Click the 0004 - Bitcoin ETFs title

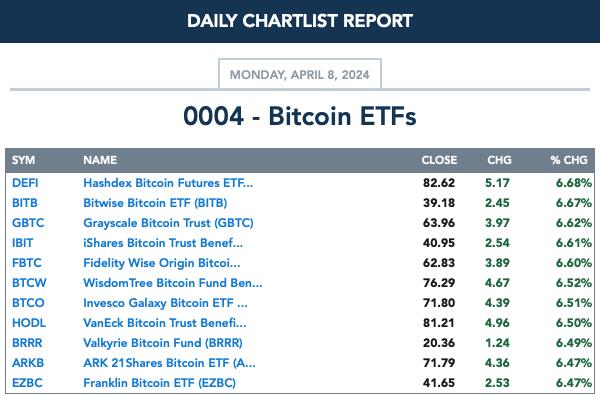pyautogui.click(x=300, y=116)
